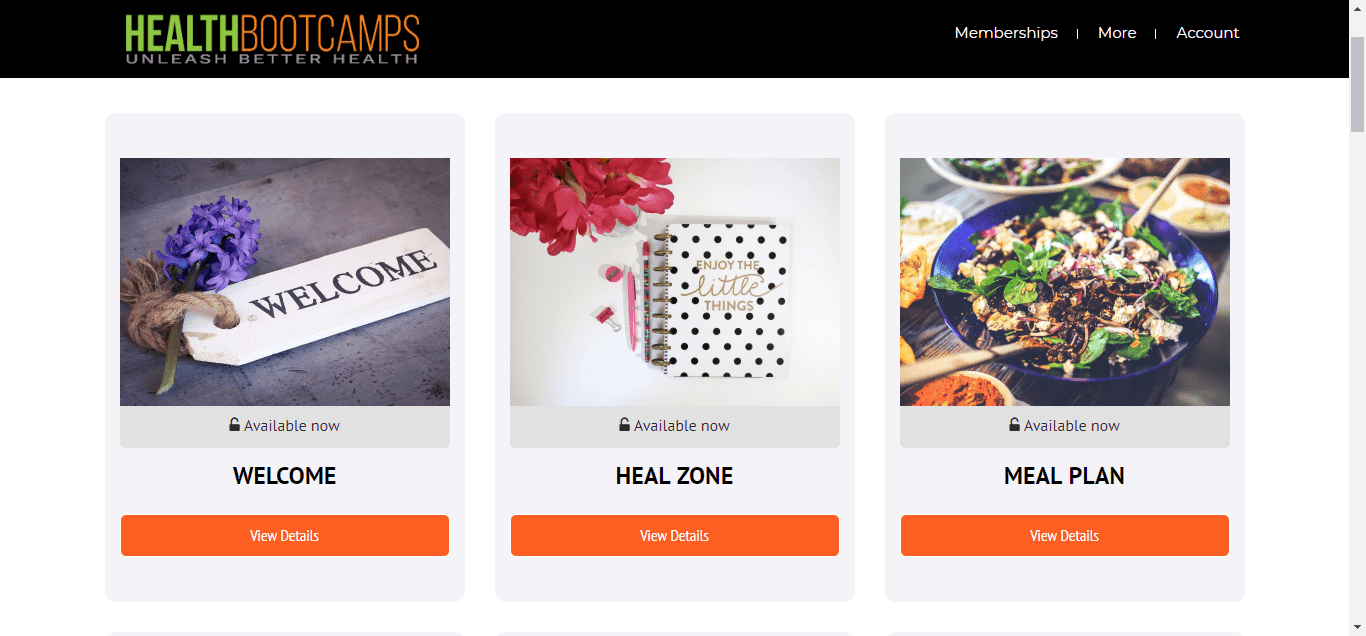1366x636 pixels.
Task: View details for the Heal Zone course
Action: (675, 536)
